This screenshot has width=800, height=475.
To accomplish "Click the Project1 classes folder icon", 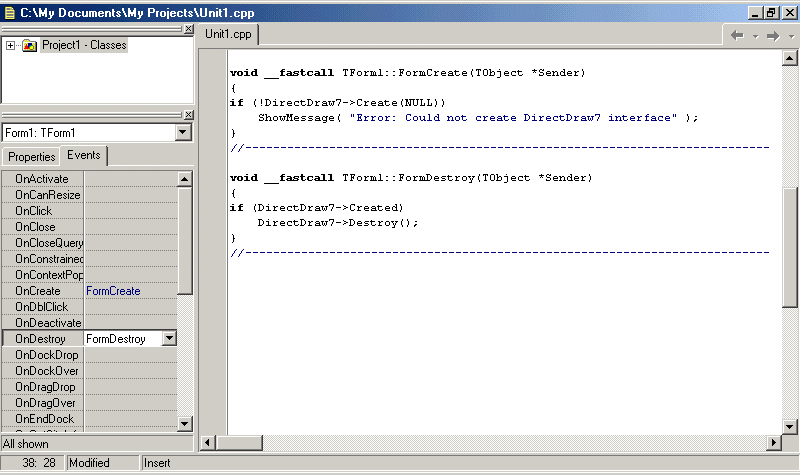I will click(29, 45).
